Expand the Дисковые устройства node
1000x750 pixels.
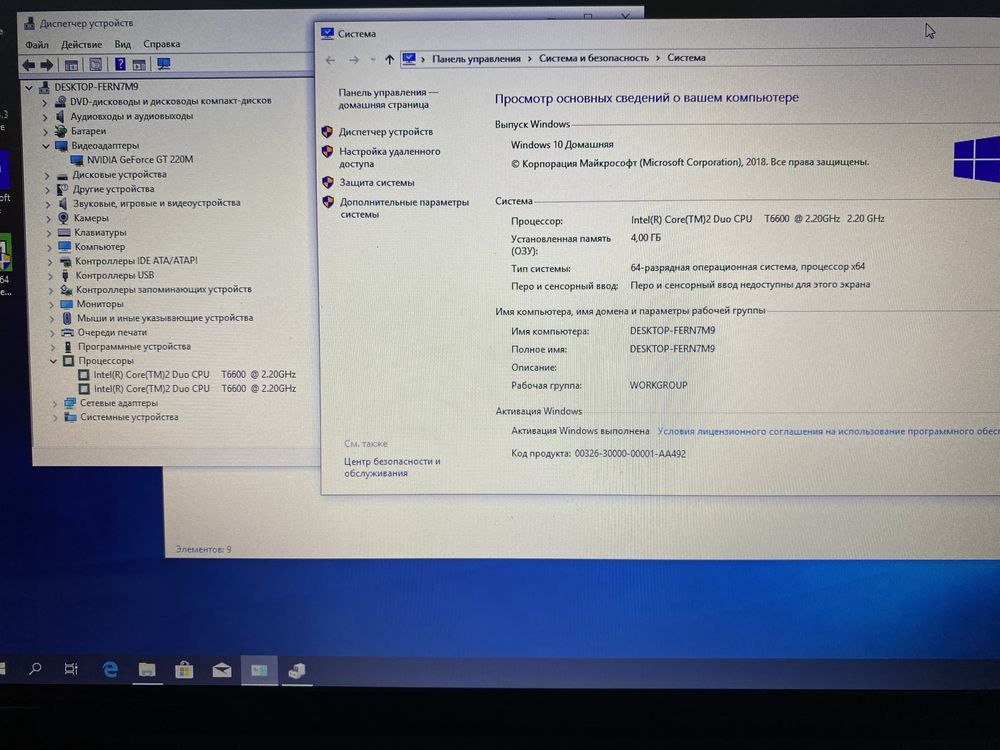47,175
